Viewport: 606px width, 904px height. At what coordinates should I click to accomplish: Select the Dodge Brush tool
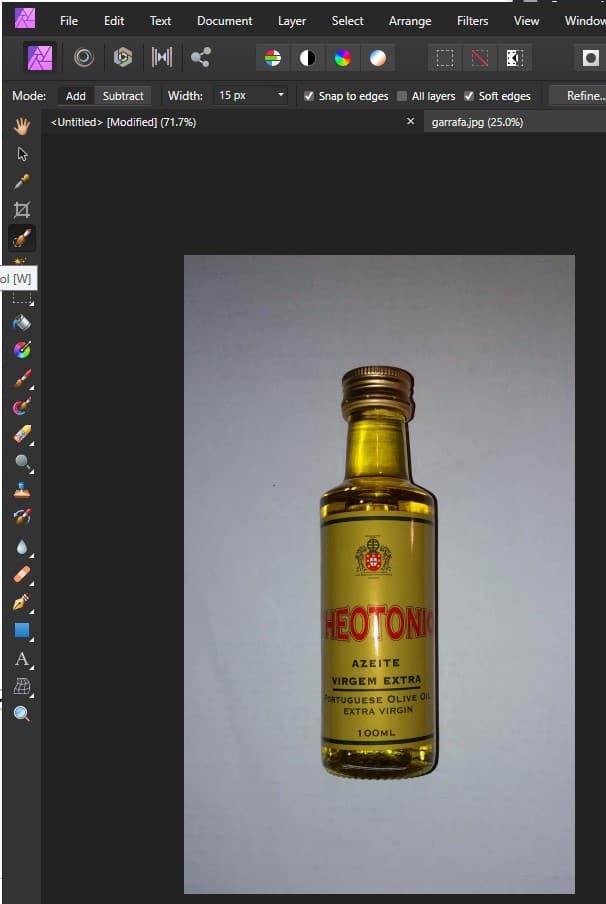coord(22,462)
